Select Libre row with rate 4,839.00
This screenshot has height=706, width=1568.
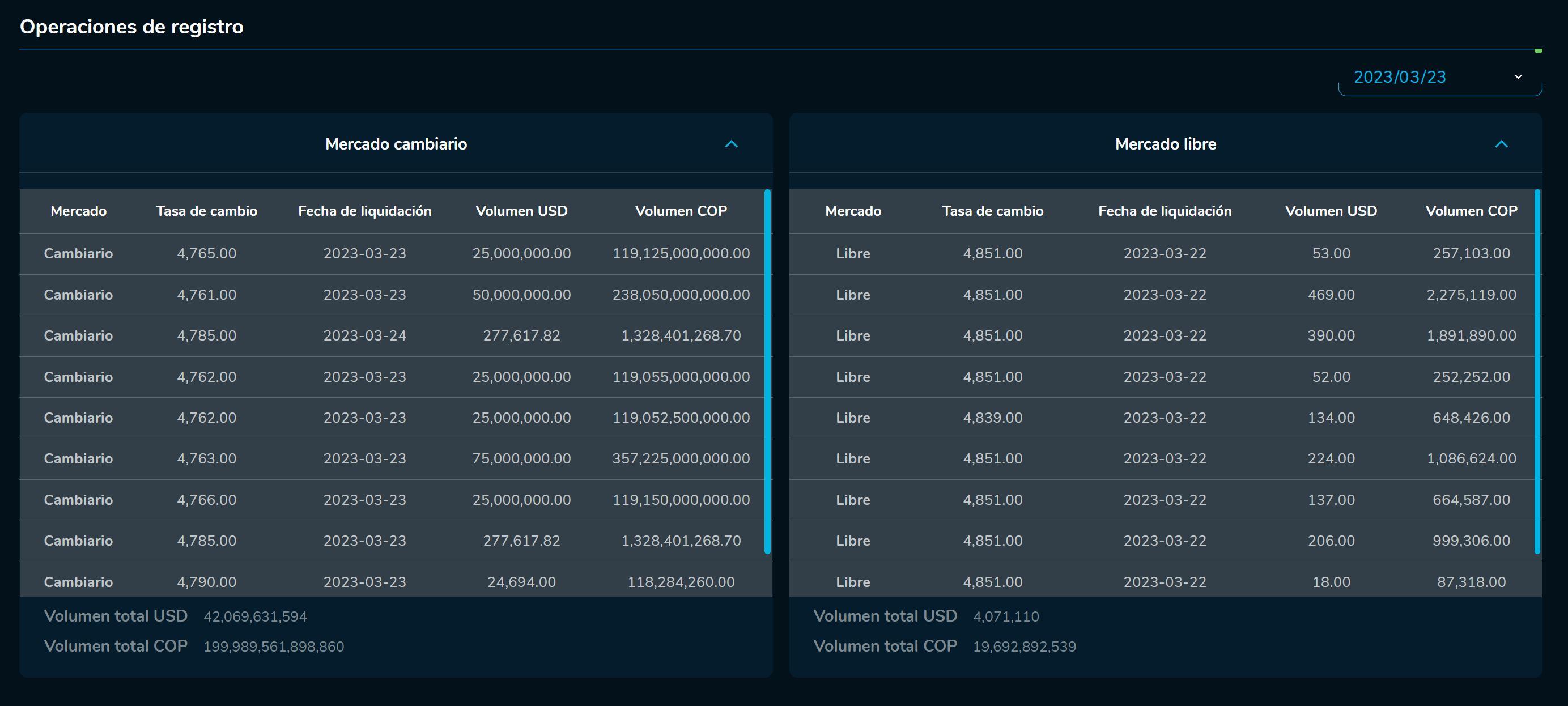(992, 418)
